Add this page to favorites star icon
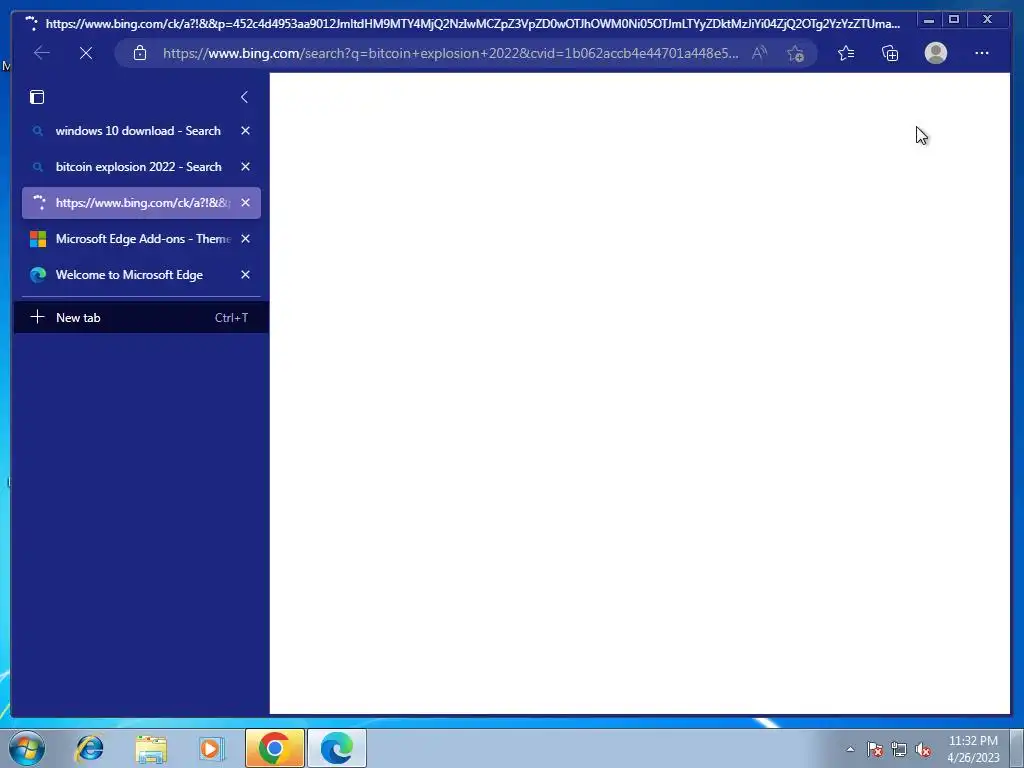Image resolution: width=1024 pixels, height=768 pixels. pos(795,53)
